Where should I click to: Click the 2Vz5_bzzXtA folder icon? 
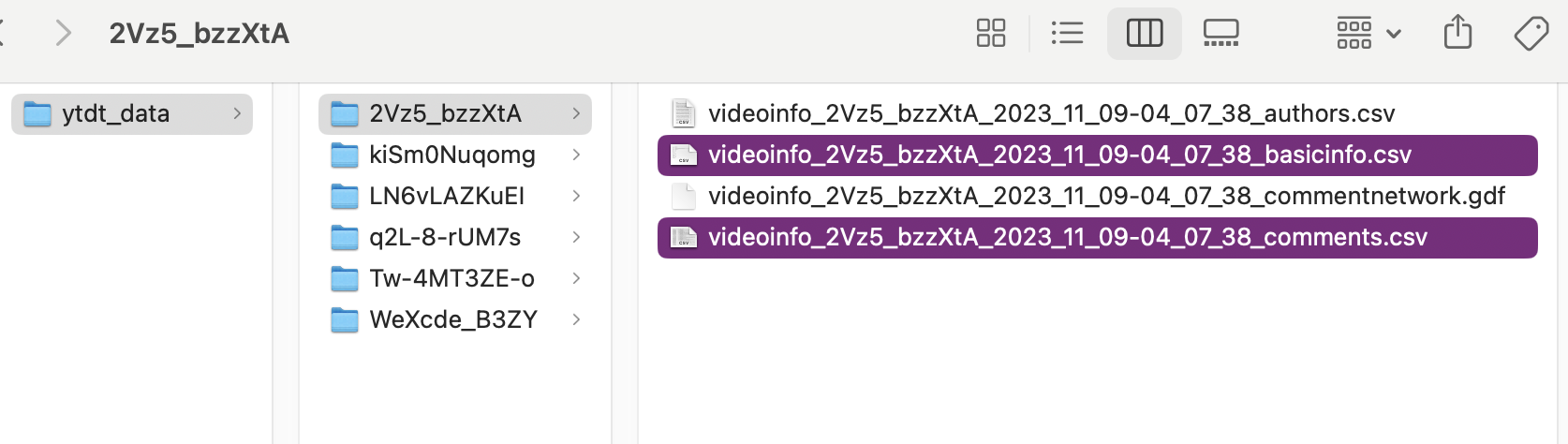click(345, 114)
